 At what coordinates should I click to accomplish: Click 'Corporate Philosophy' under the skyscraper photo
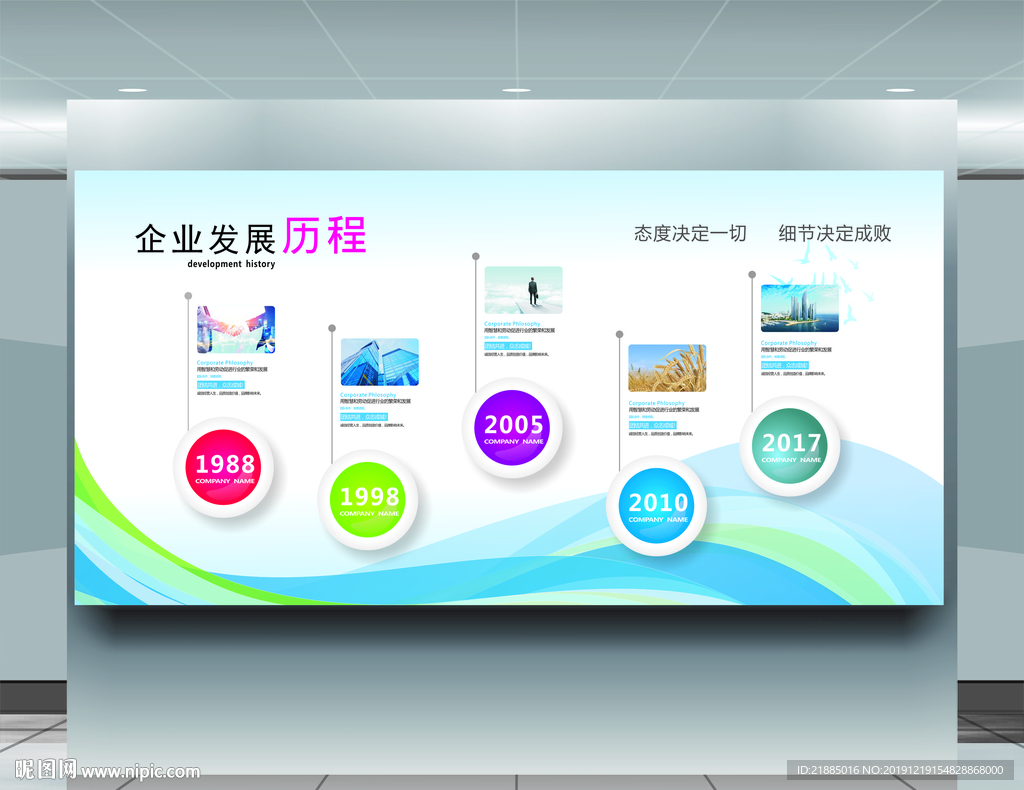[x=368, y=394]
